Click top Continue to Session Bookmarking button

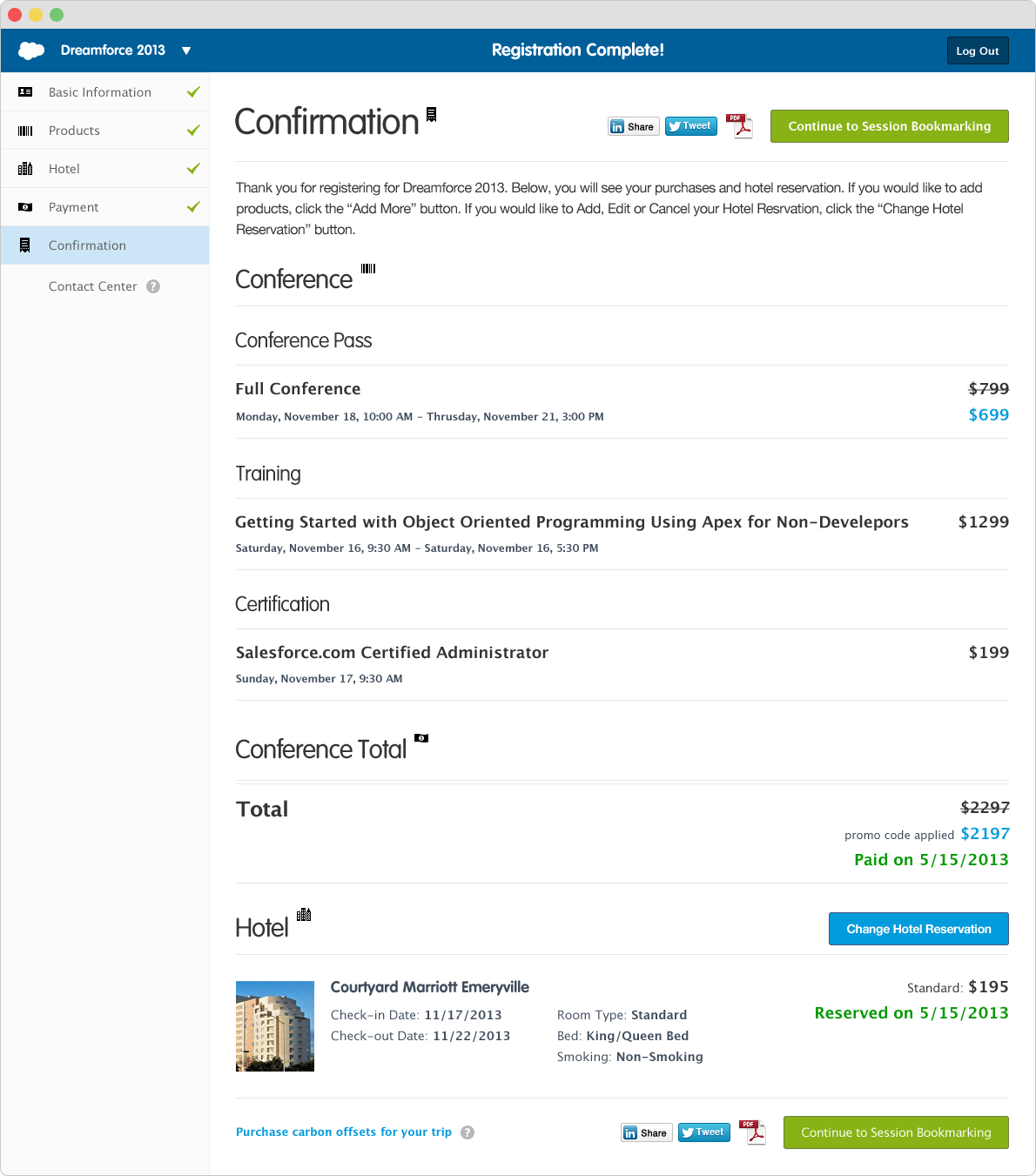click(x=890, y=126)
